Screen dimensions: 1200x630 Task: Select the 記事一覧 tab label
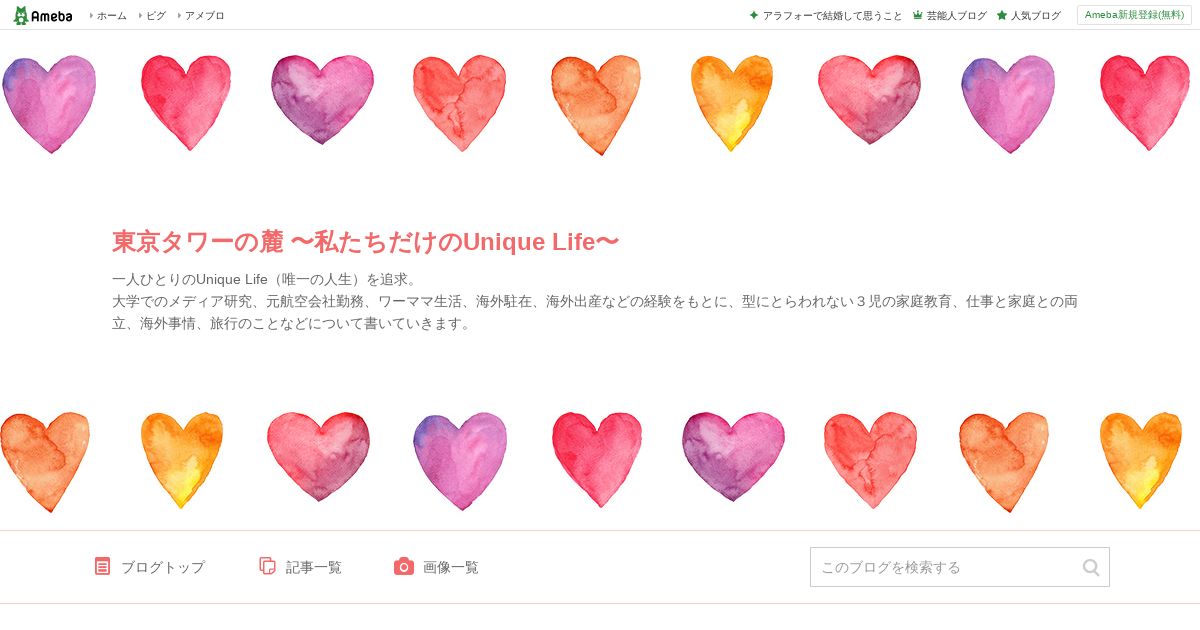(x=314, y=567)
